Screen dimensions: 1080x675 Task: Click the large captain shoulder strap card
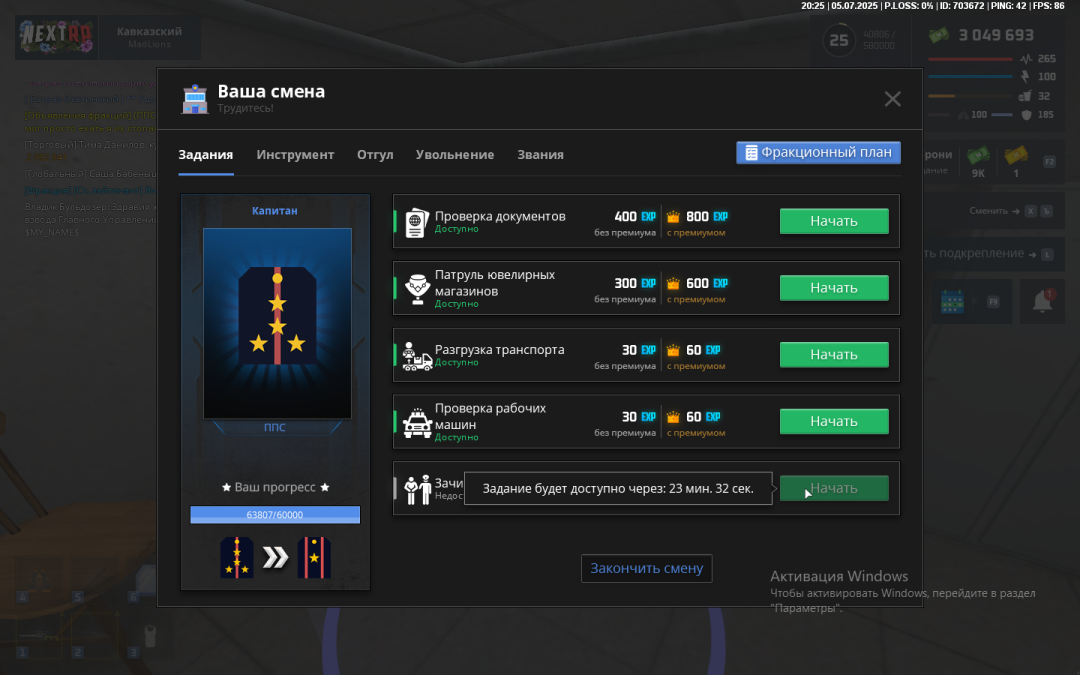277,323
